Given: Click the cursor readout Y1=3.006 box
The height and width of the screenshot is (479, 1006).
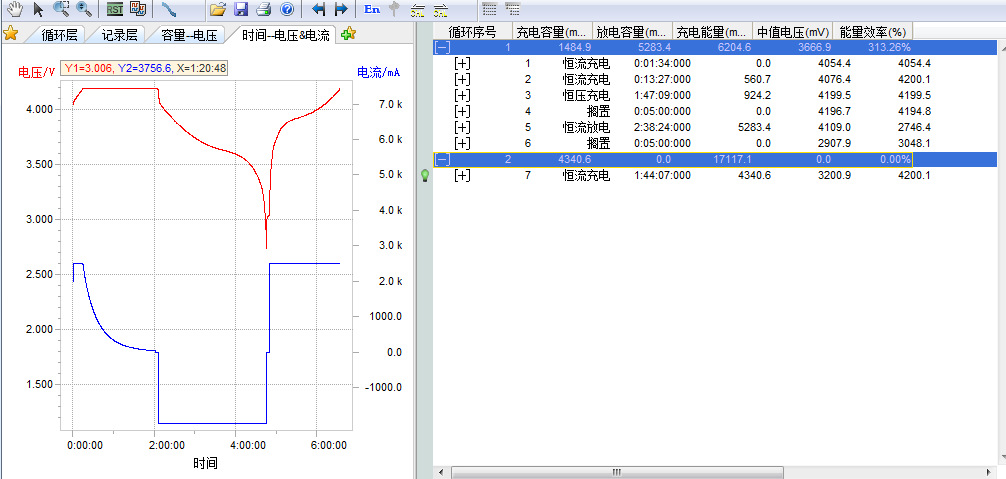Looking at the screenshot, I should (144, 68).
